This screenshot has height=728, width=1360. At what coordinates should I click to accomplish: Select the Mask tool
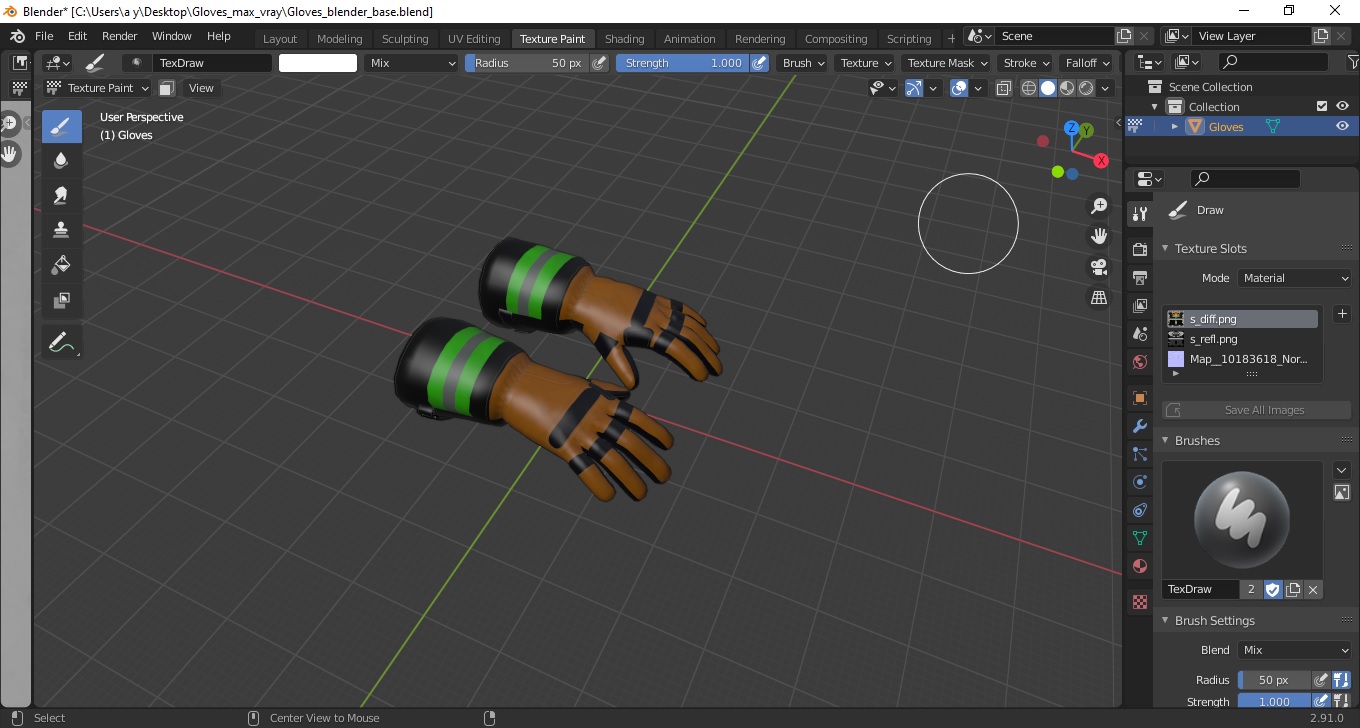(x=61, y=299)
